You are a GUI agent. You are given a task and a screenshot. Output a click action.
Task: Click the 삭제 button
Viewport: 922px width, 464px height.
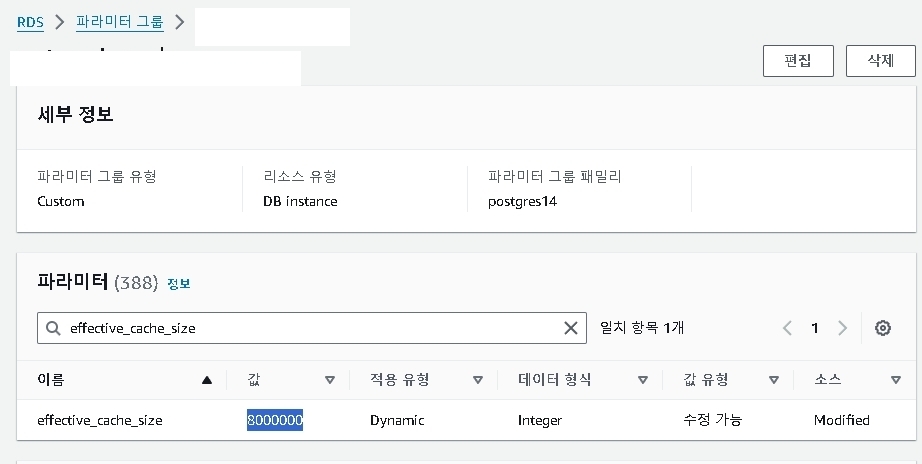tap(880, 61)
